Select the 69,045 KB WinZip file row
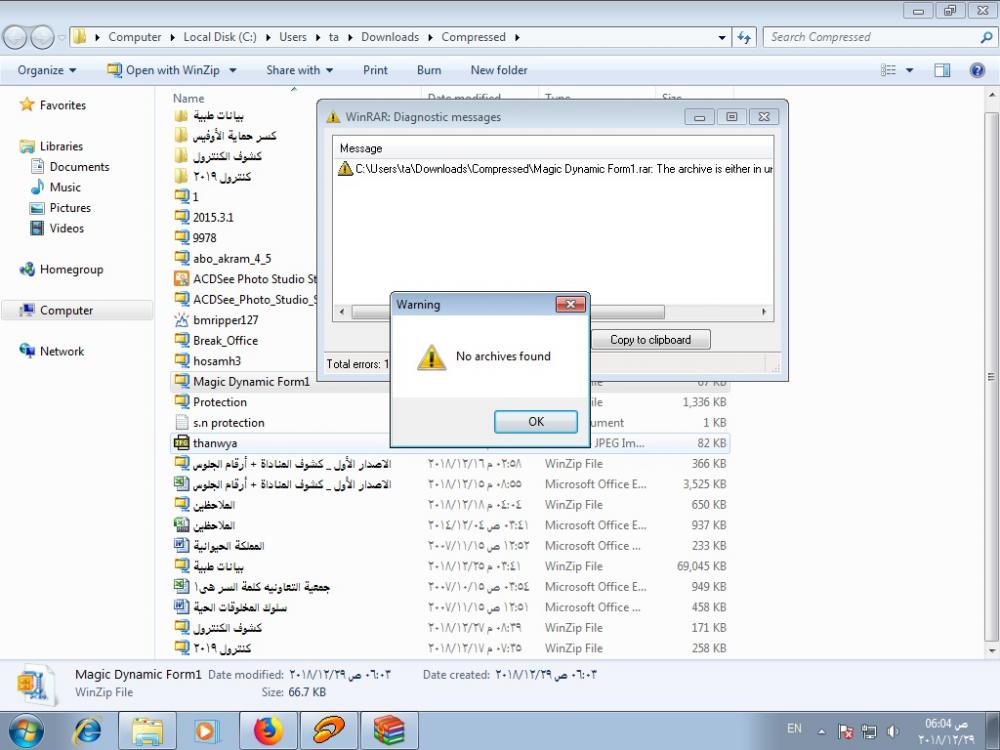Viewport: 1000px width, 750px height. 450,566
